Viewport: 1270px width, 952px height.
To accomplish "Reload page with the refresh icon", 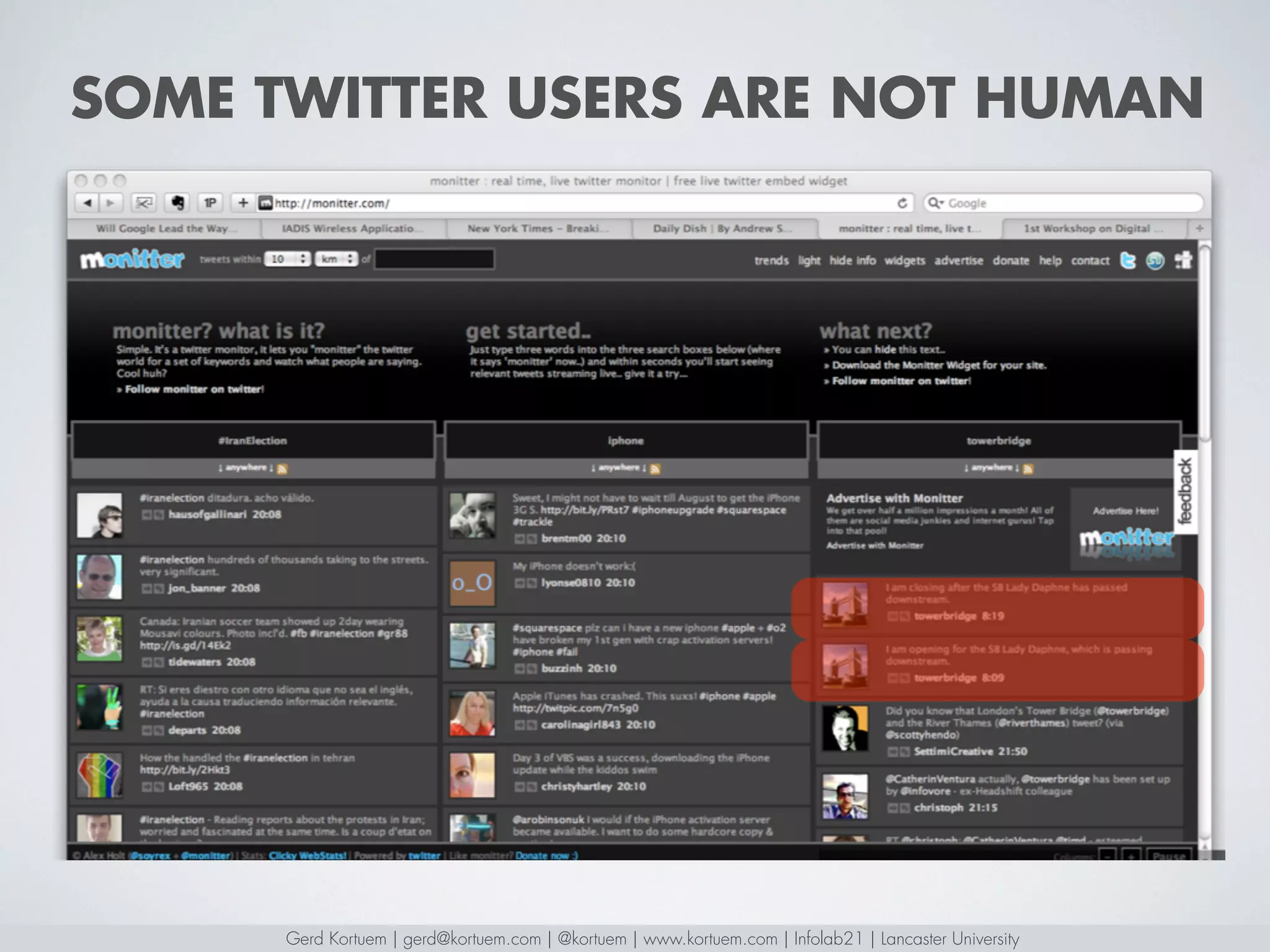I will (902, 203).
